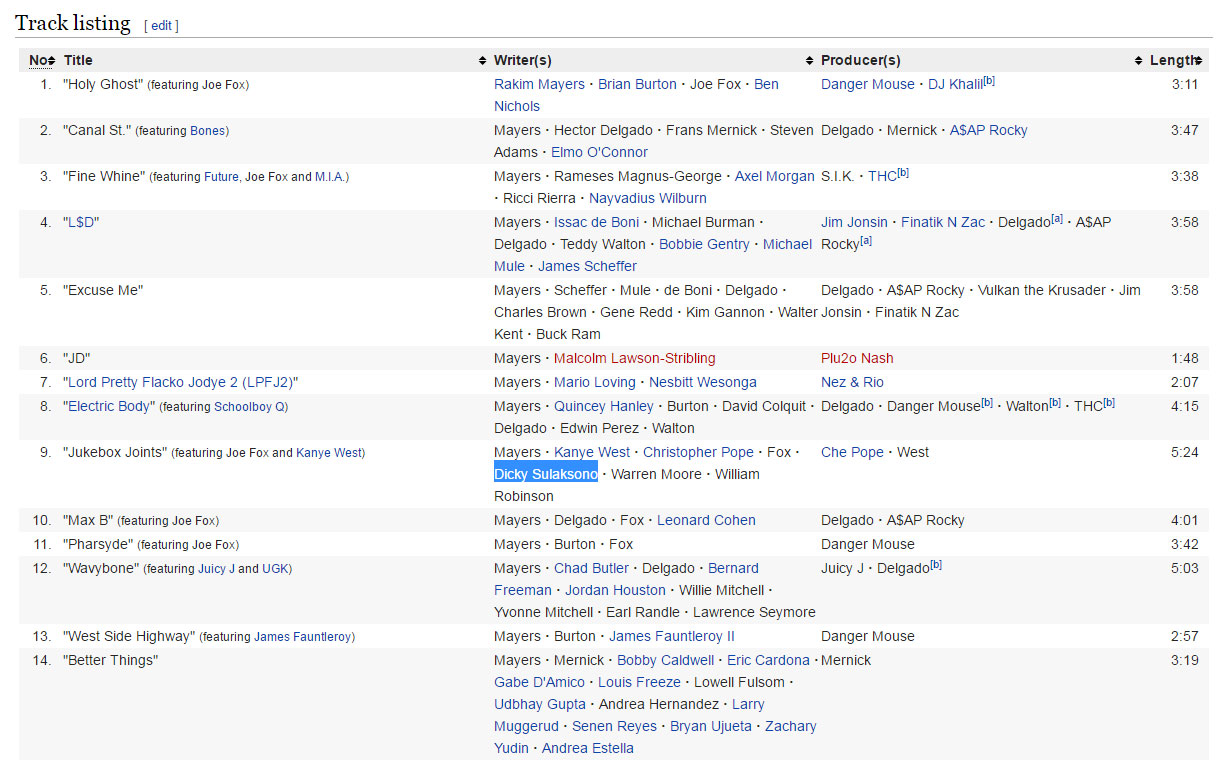1220x761 pixels.
Task: Sort table by Title column arrow
Action: click(483, 61)
